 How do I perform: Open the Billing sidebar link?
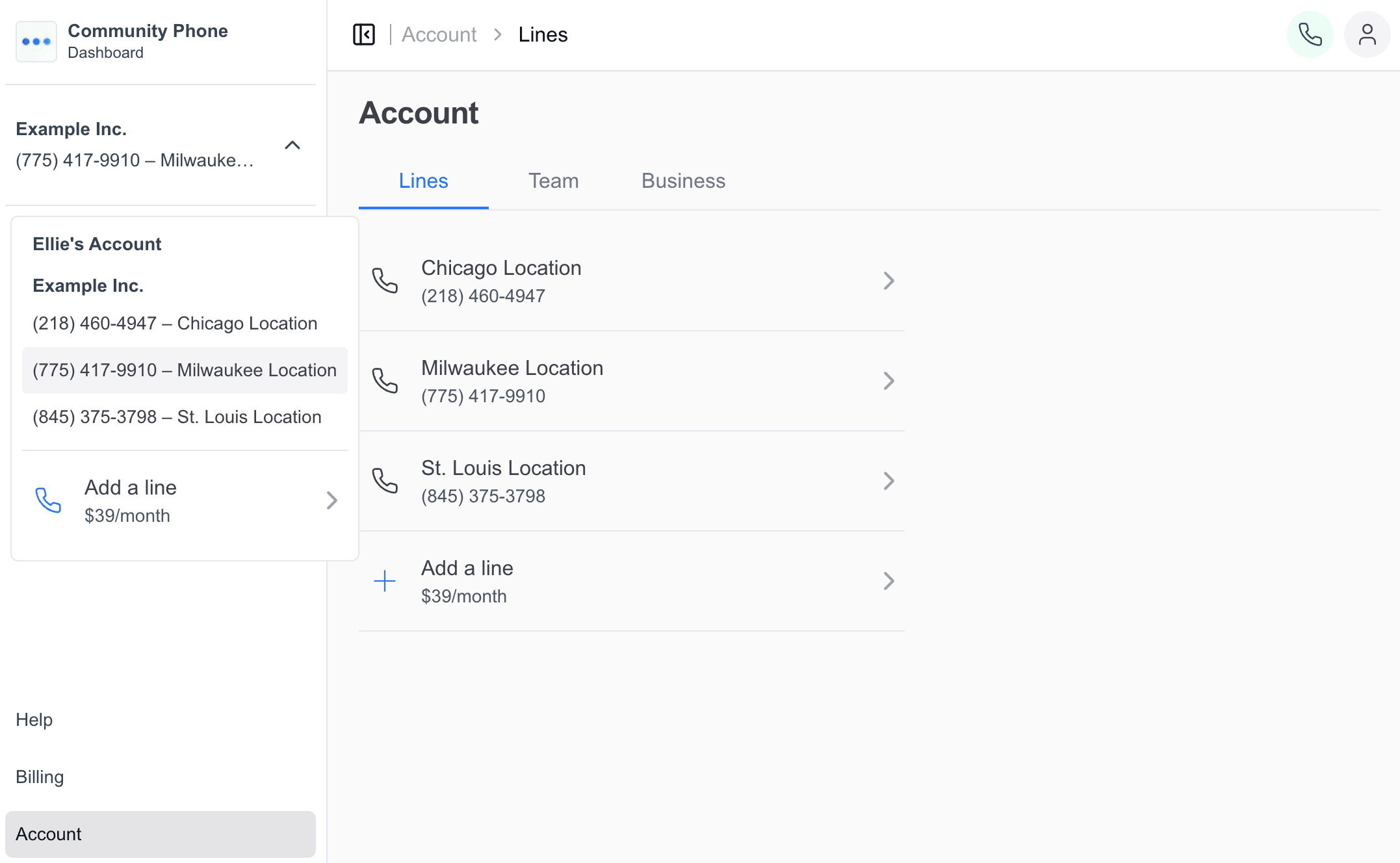tap(40, 777)
